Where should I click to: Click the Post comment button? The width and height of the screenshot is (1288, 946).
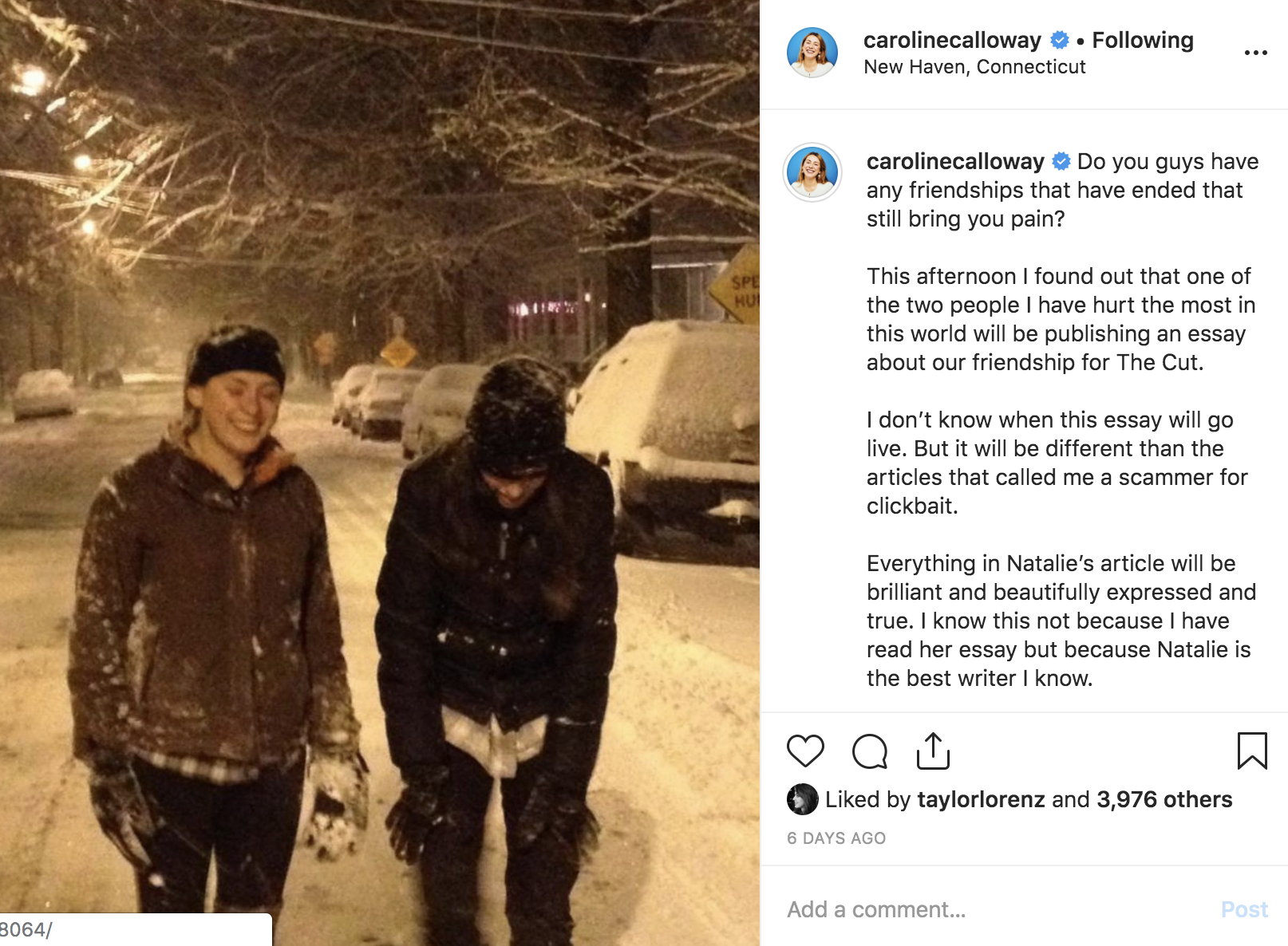[x=1244, y=909]
